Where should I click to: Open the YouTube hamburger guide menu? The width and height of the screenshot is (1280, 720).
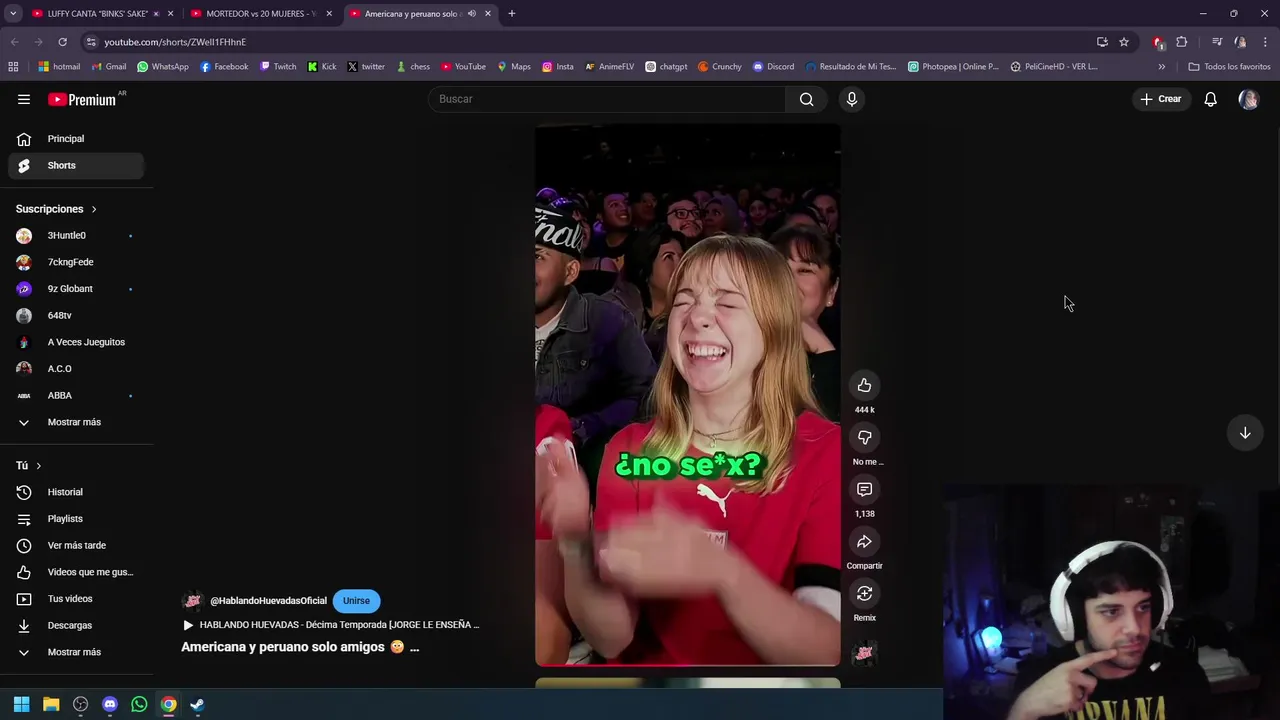tap(24, 99)
